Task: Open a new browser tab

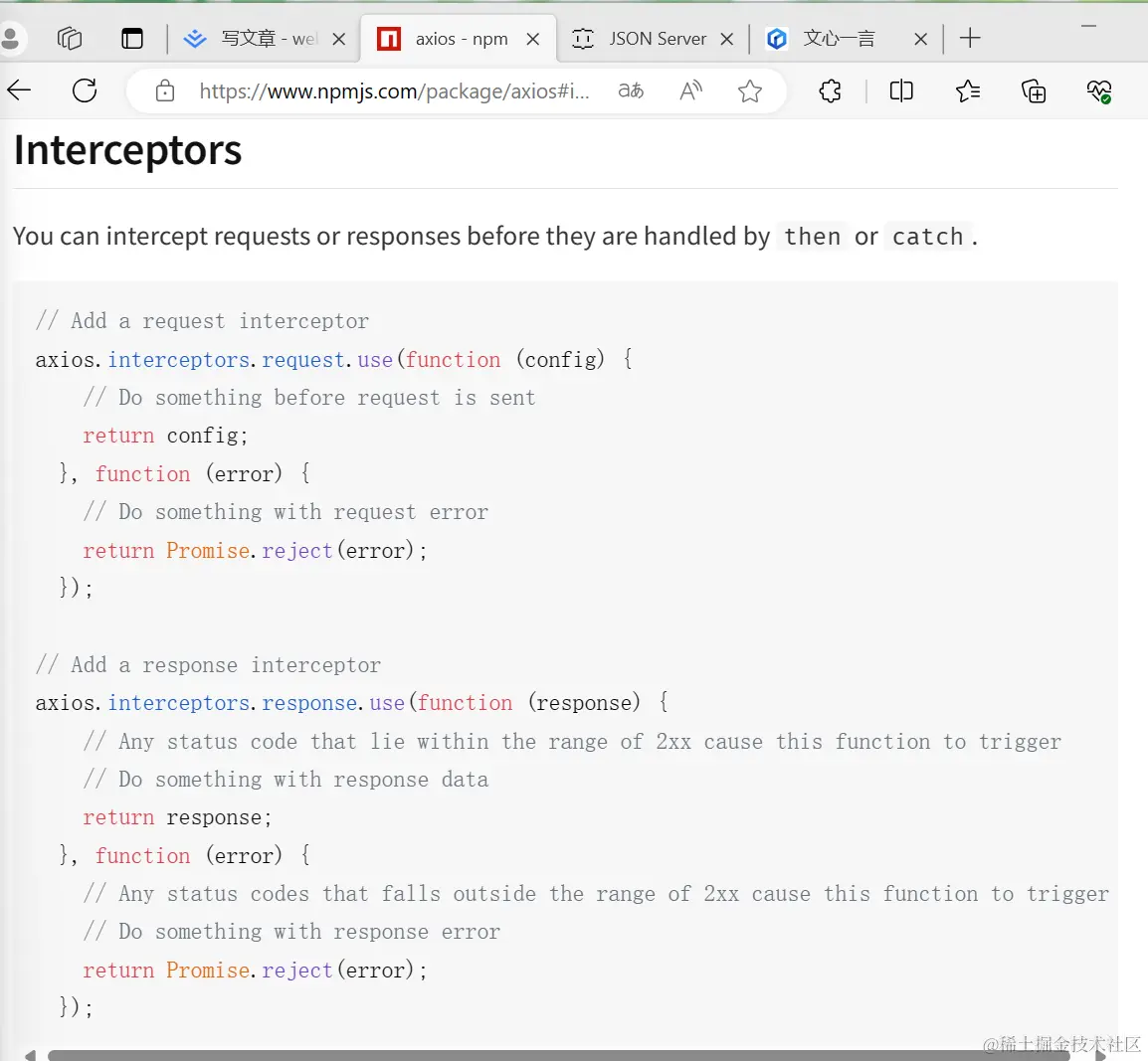Action: (970, 38)
